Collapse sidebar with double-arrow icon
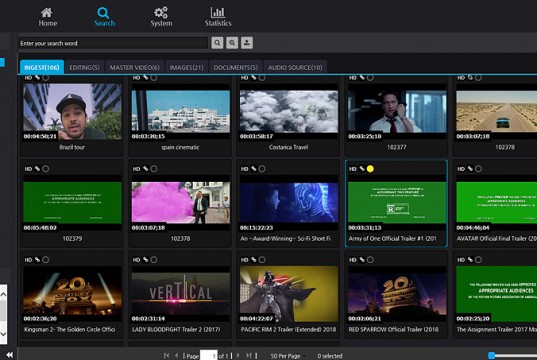 pyautogui.click(x=10, y=355)
